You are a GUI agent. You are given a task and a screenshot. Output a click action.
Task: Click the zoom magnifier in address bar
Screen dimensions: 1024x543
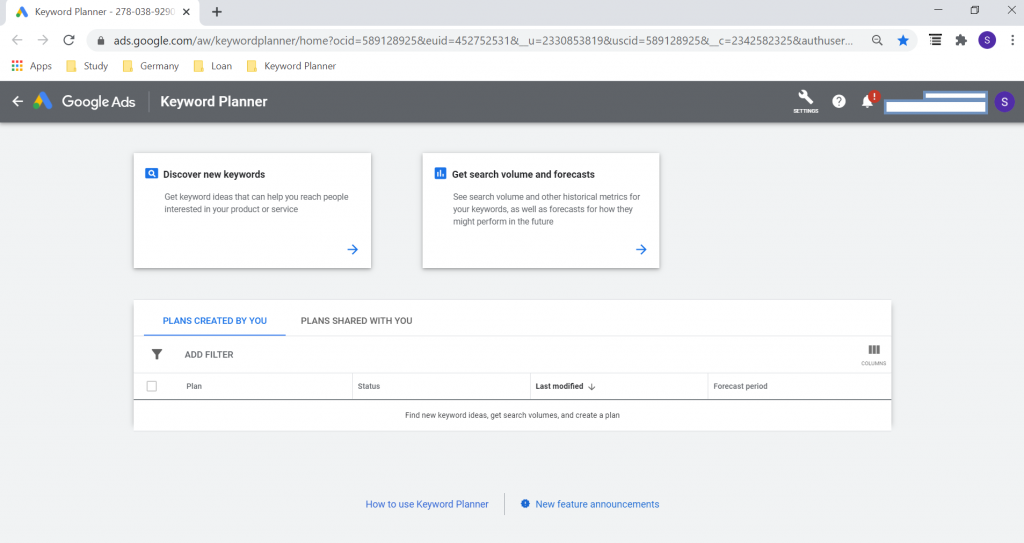tap(877, 41)
